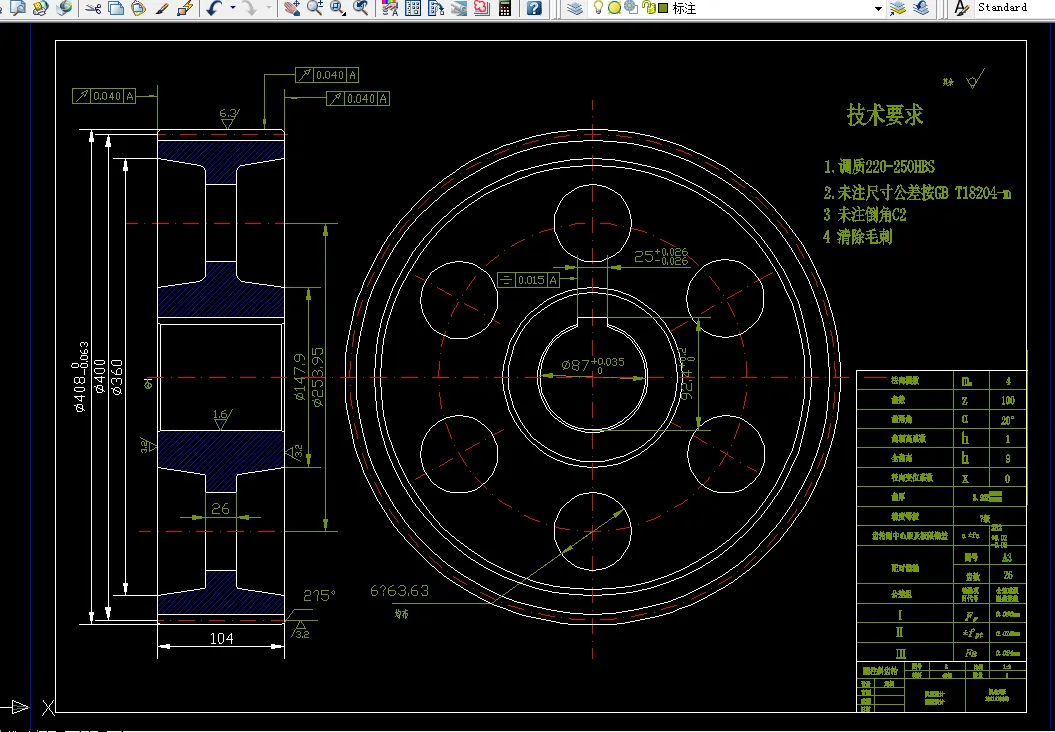Click Zoom Previous icon
This screenshot has width=1055, height=732.
[361, 8]
